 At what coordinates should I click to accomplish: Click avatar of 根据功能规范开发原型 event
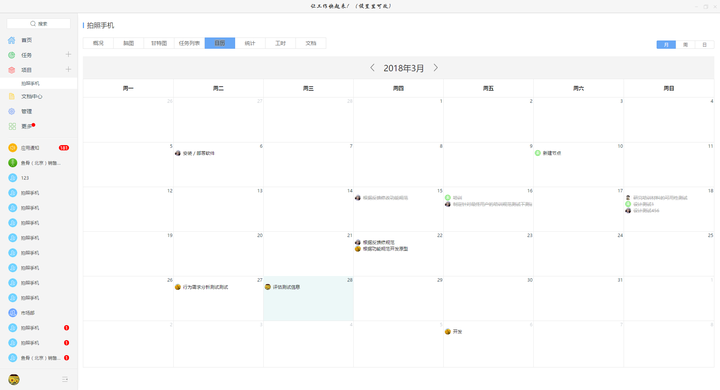(358, 249)
